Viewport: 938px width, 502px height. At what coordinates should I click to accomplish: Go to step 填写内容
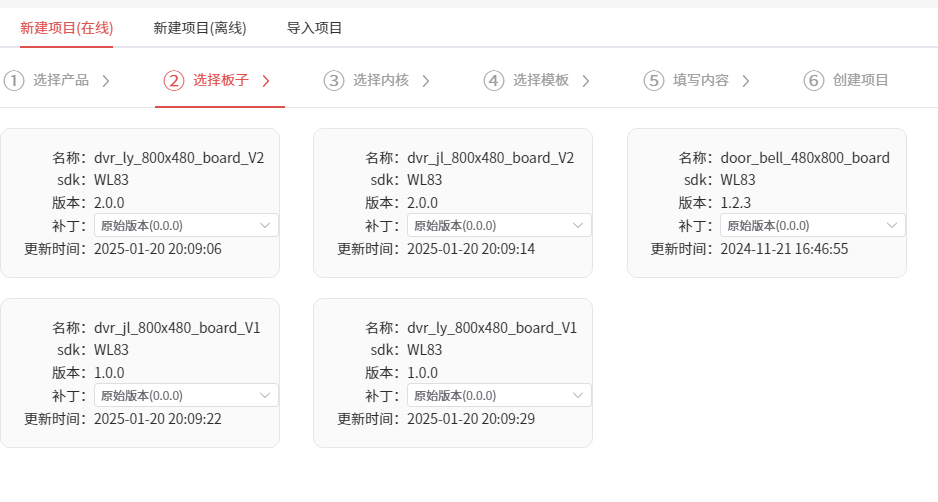701,80
